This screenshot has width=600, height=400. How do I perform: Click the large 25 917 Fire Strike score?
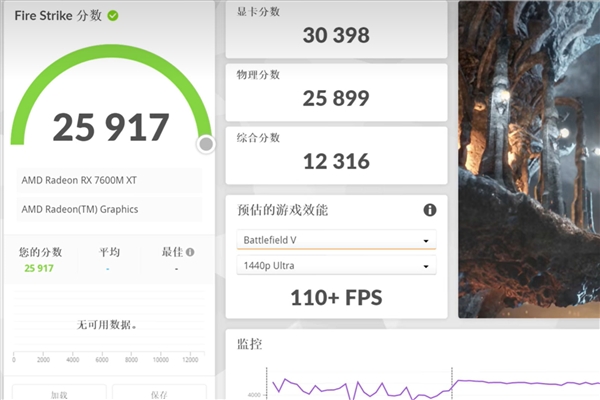[110, 127]
